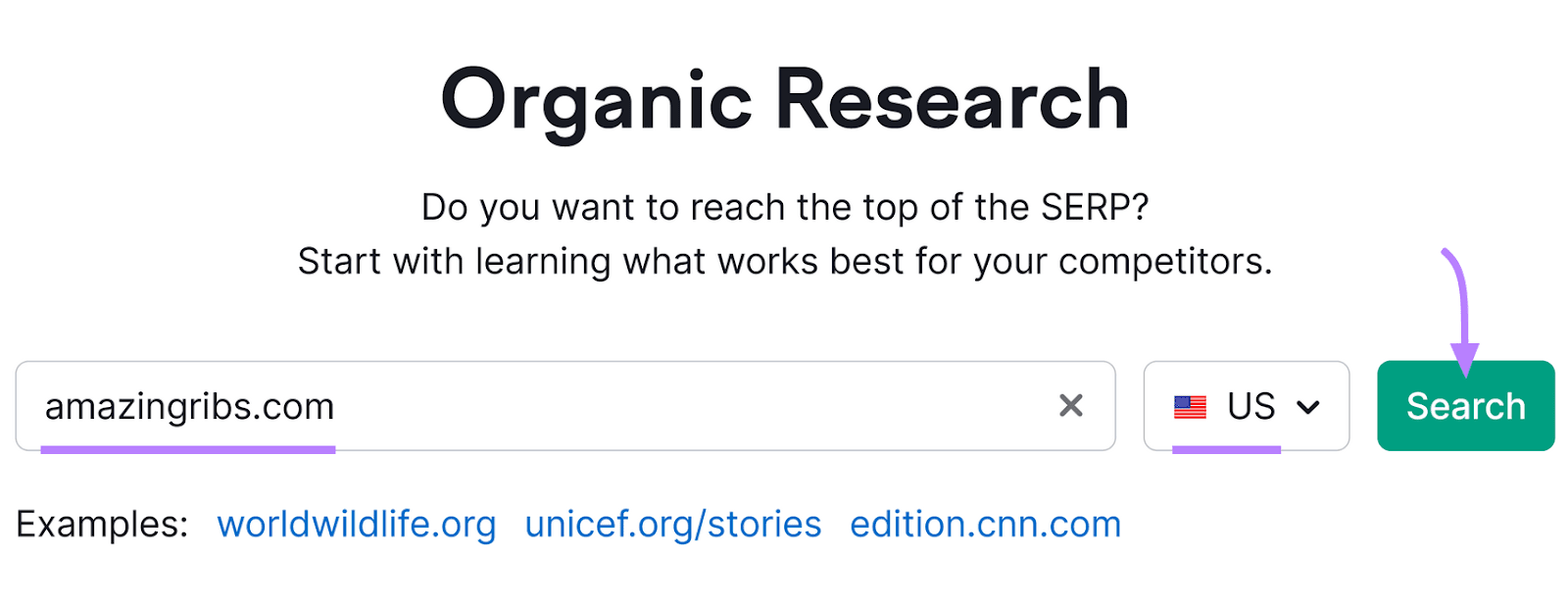This screenshot has height=609, width=1568.
Task: Open the country selection dropdown
Action: 1246,406
